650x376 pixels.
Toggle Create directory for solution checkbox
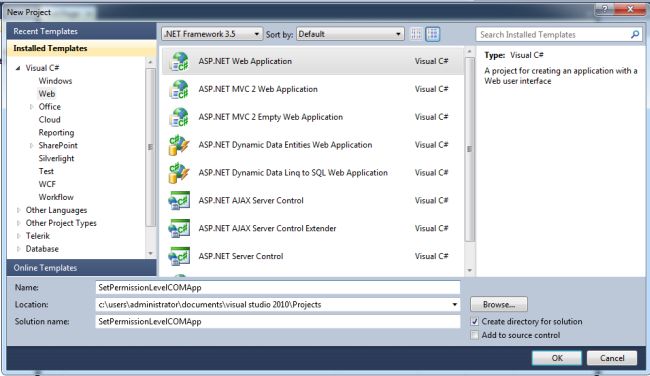pos(475,322)
